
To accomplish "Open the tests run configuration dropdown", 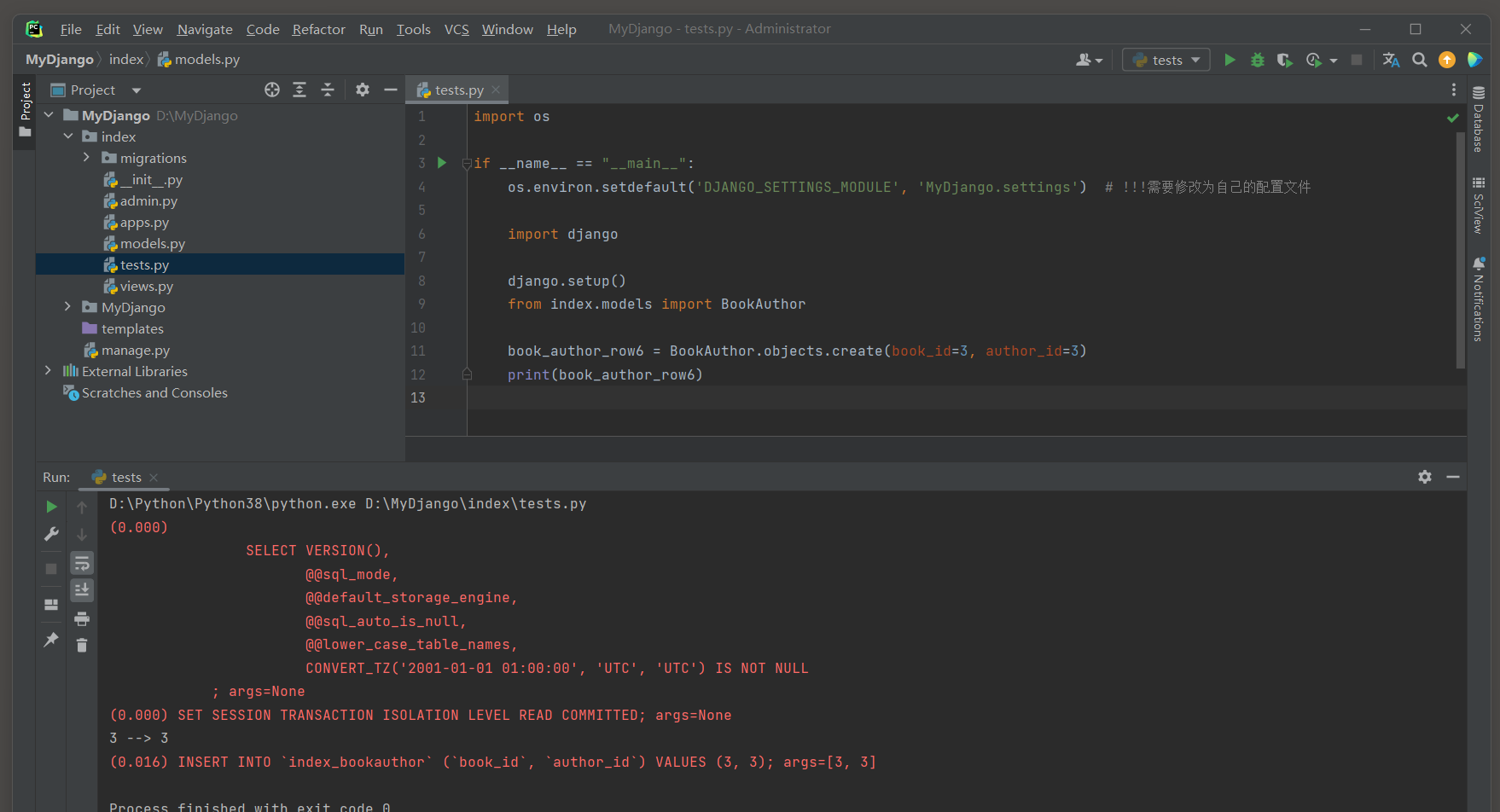I will [x=1166, y=60].
